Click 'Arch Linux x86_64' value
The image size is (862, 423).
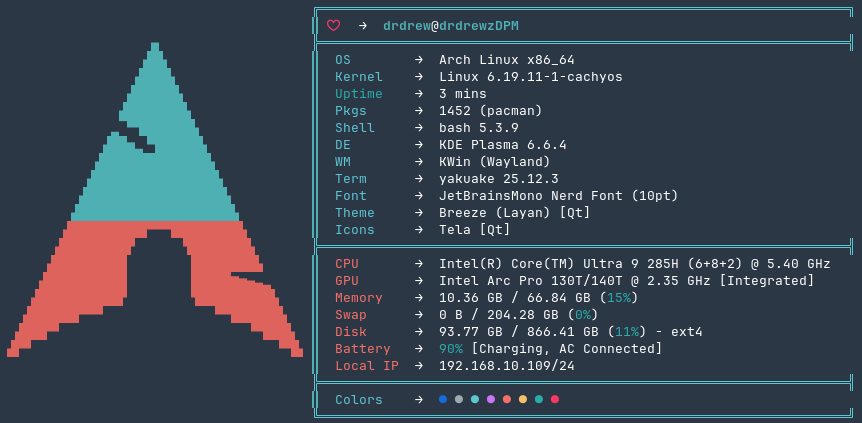[507, 59]
